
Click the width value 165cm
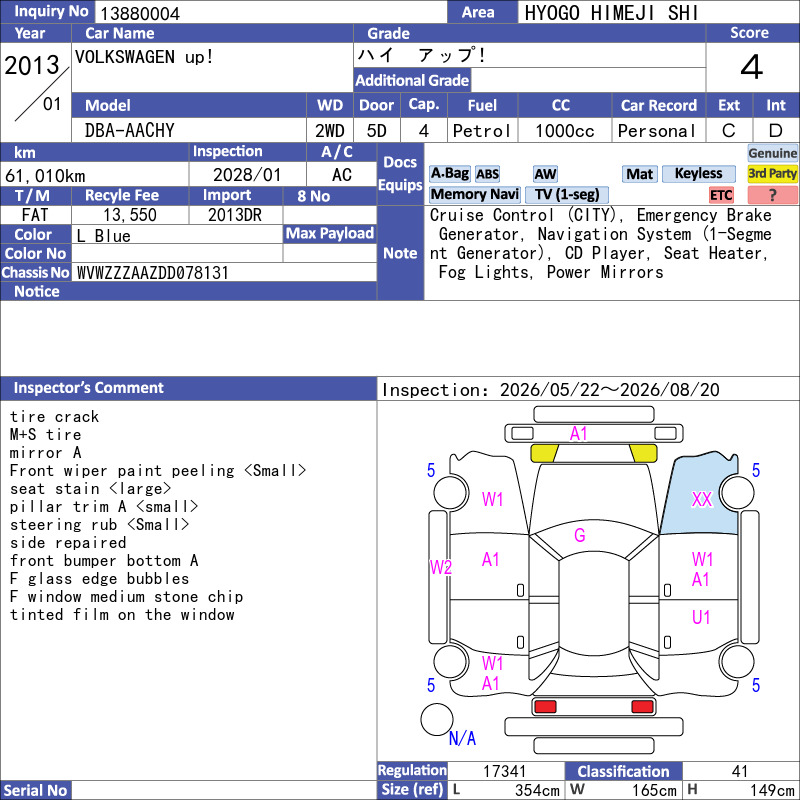coord(655,790)
